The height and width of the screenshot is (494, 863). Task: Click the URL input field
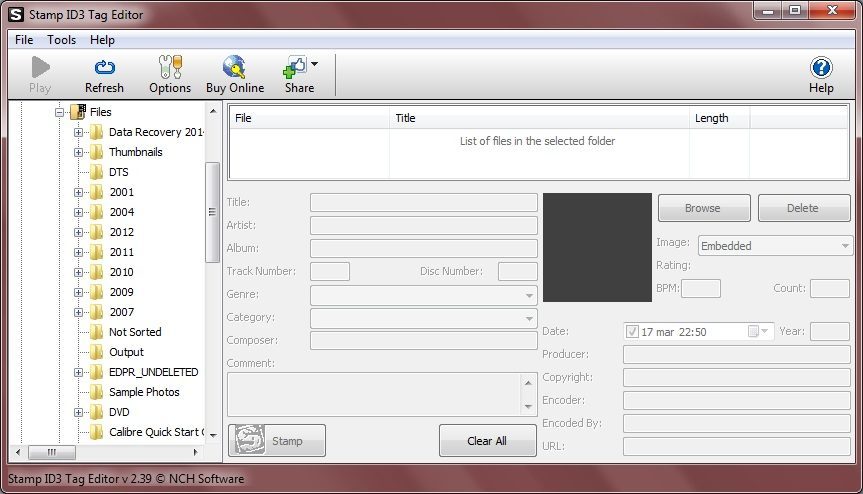pos(736,446)
